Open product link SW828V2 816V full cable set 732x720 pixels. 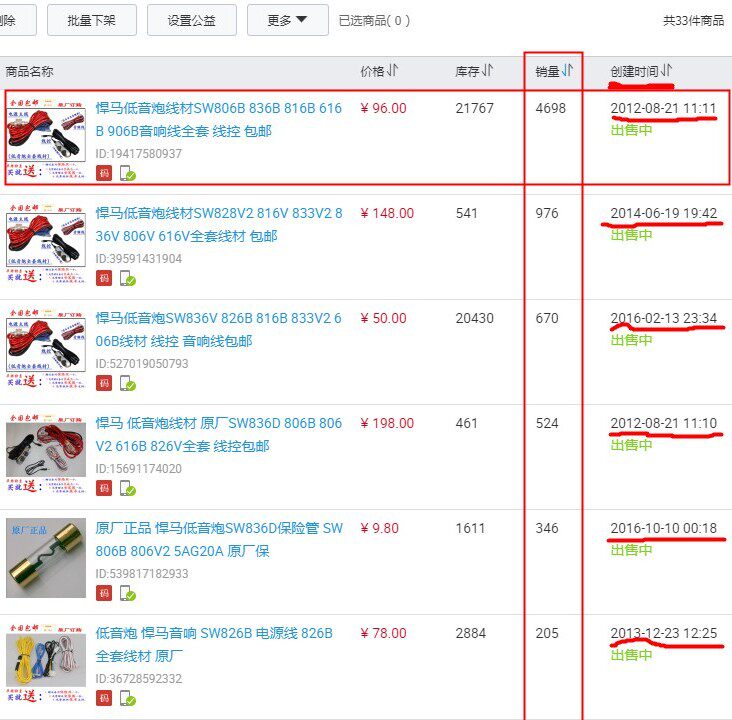218,225
